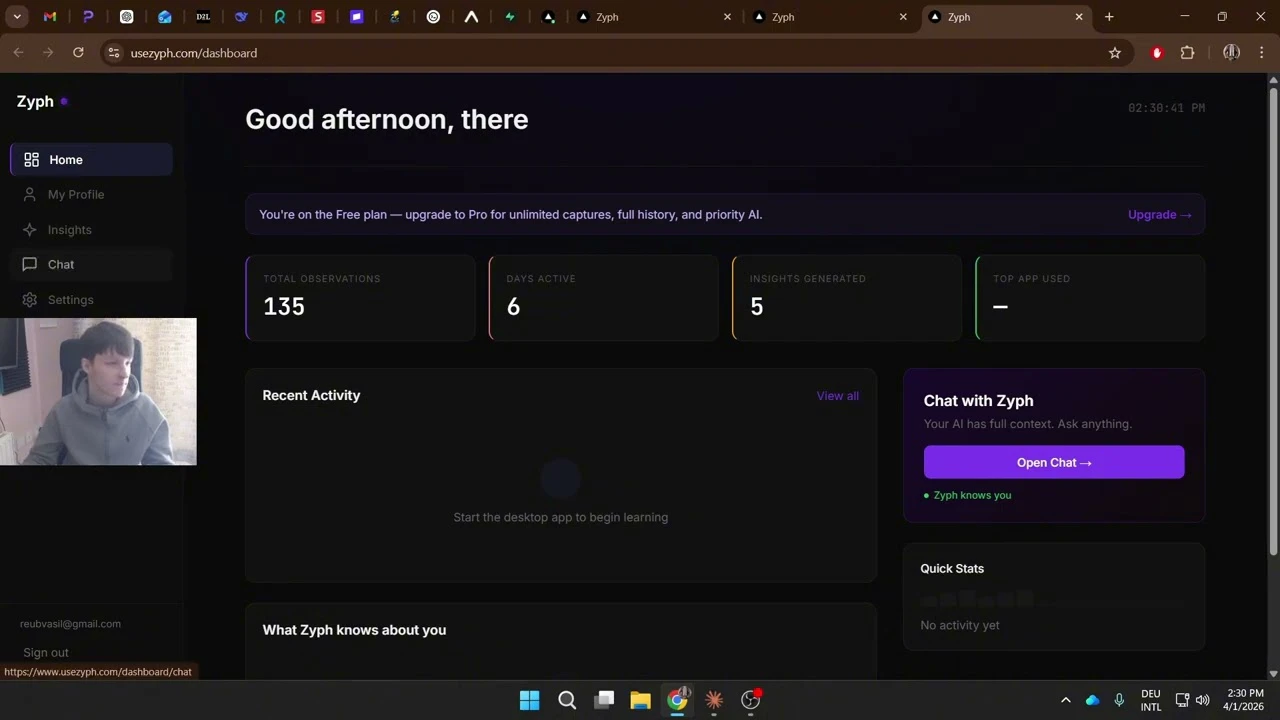Go back to the previous page
Image resolution: width=1280 pixels, height=720 pixels.
18,53
